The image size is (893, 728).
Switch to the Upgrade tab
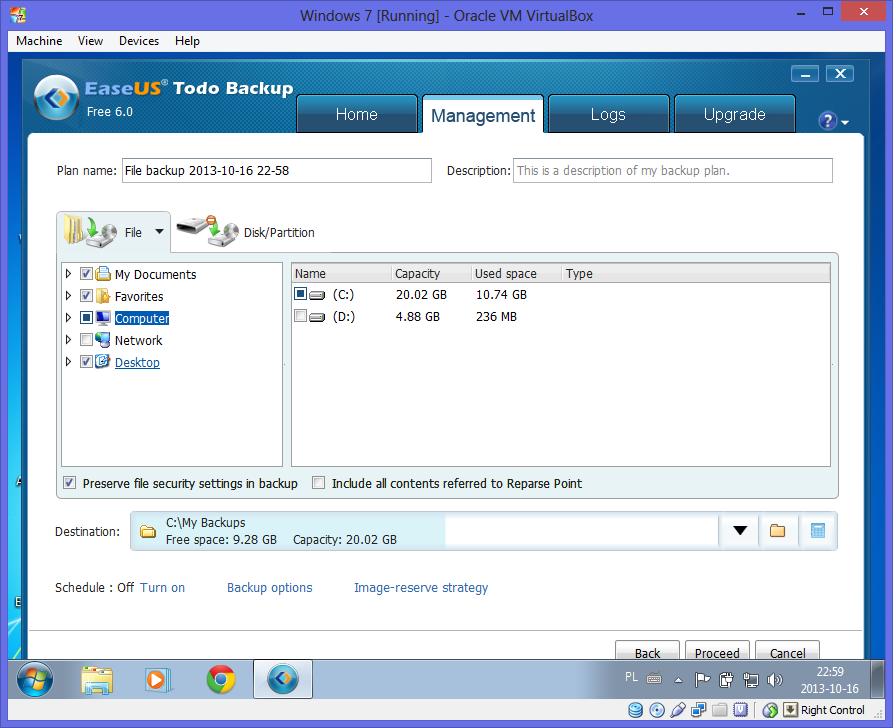coord(735,114)
